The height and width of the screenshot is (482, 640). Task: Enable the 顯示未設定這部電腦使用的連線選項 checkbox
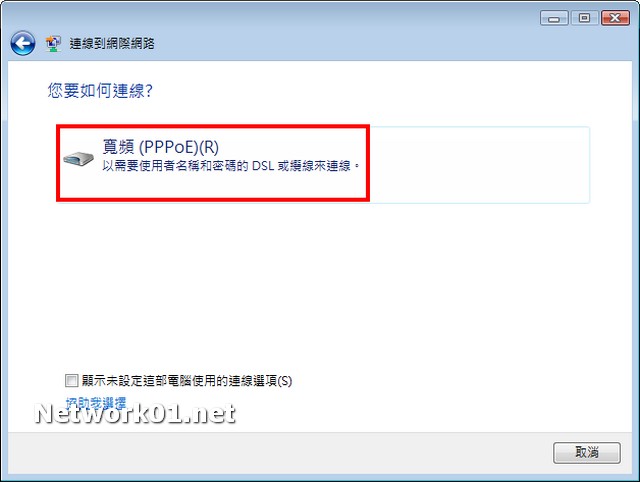71,380
